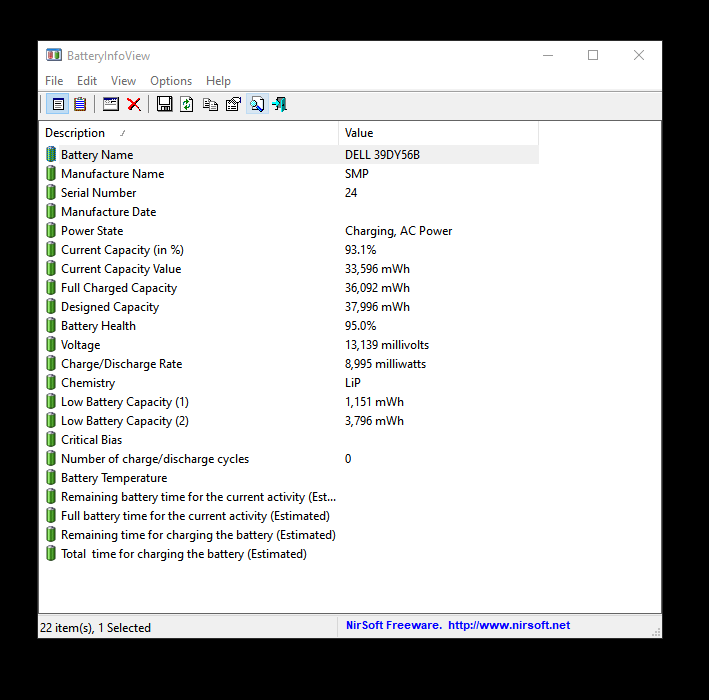Image resolution: width=709 pixels, height=700 pixels.
Task: Open the nirsoft.net website link
Action: [x=509, y=625]
